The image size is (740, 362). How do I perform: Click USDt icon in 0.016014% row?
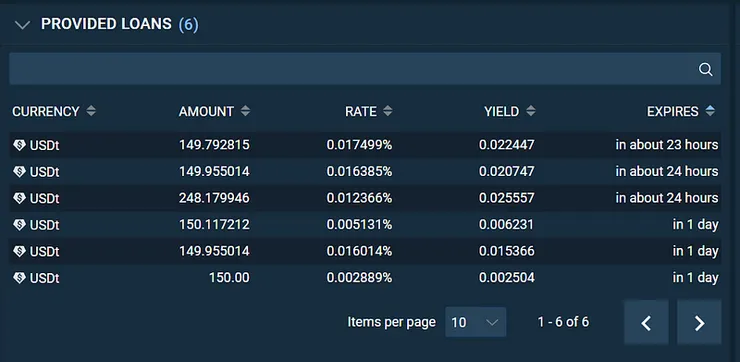[x=19, y=251]
